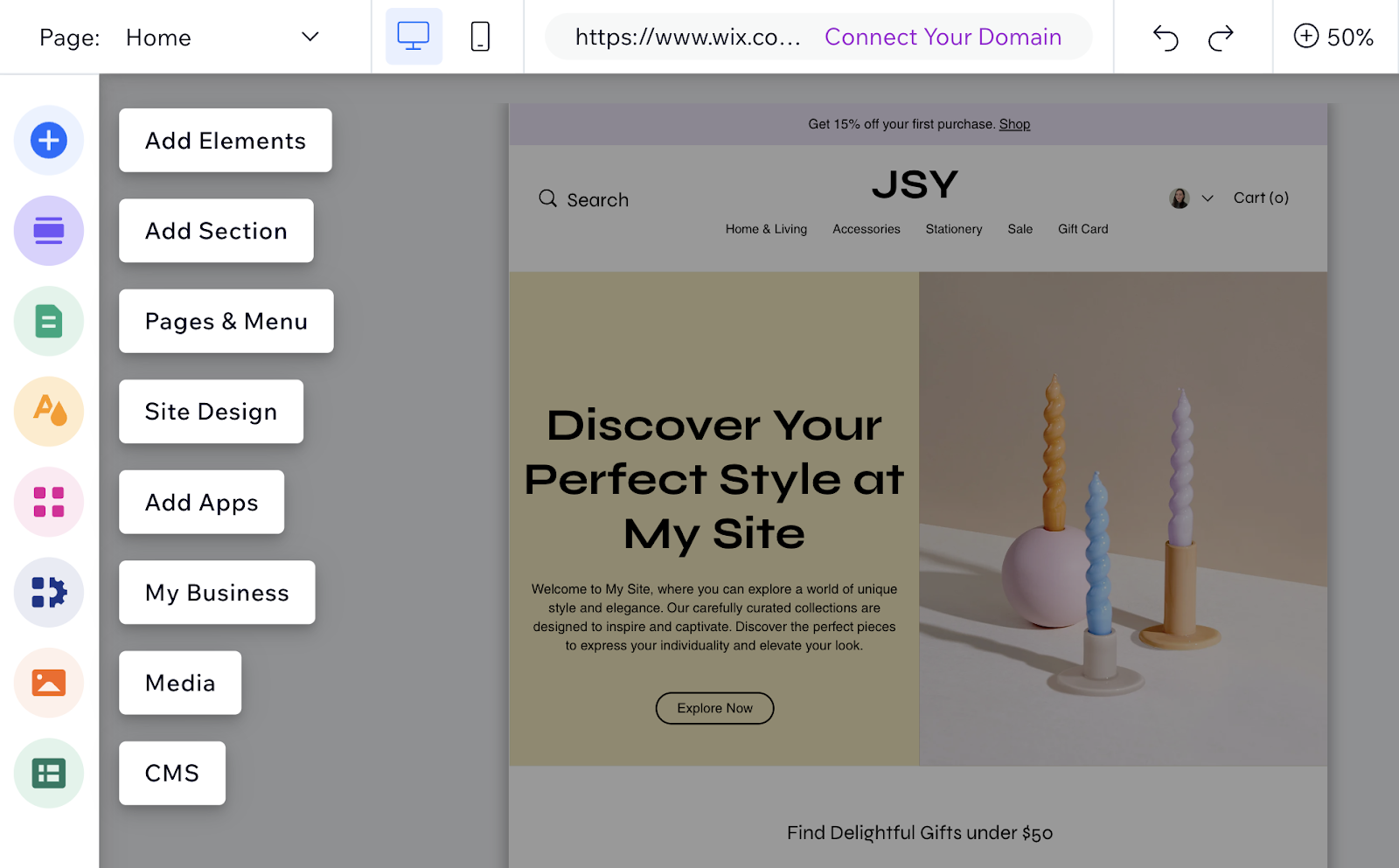The width and height of the screenshot is (1399, 868).
Task: Select the Welcome to My Site paragraph
Action: coord(714,617)
